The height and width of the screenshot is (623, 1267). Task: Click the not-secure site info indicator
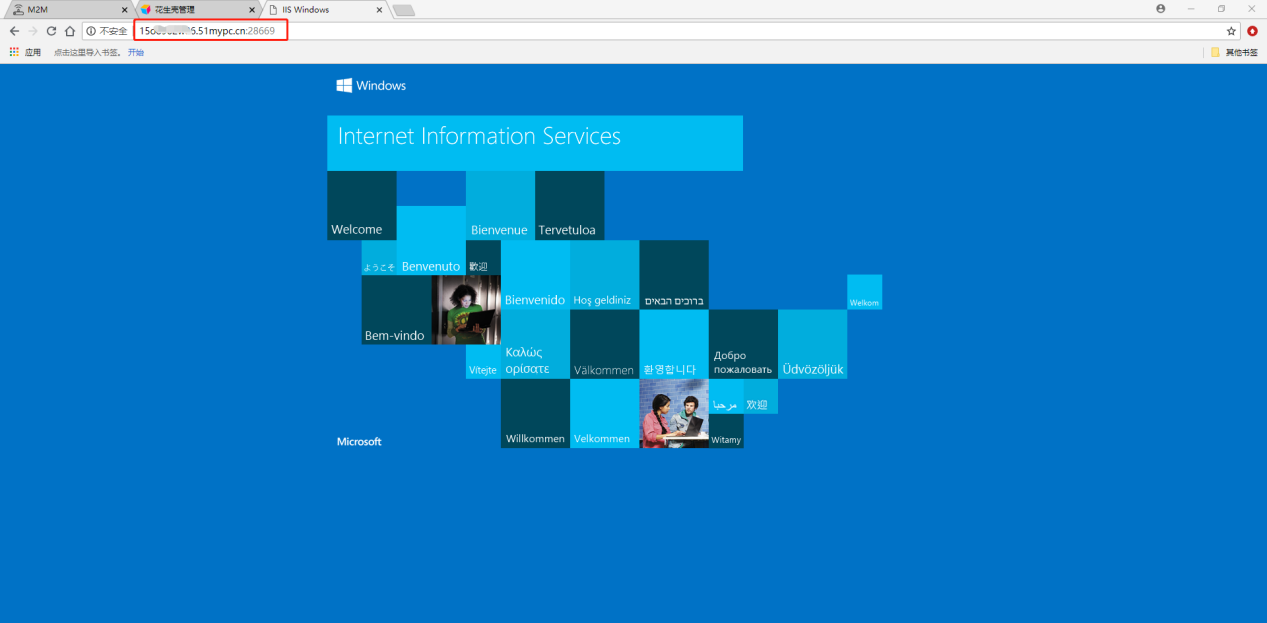[x=107, y=31]
